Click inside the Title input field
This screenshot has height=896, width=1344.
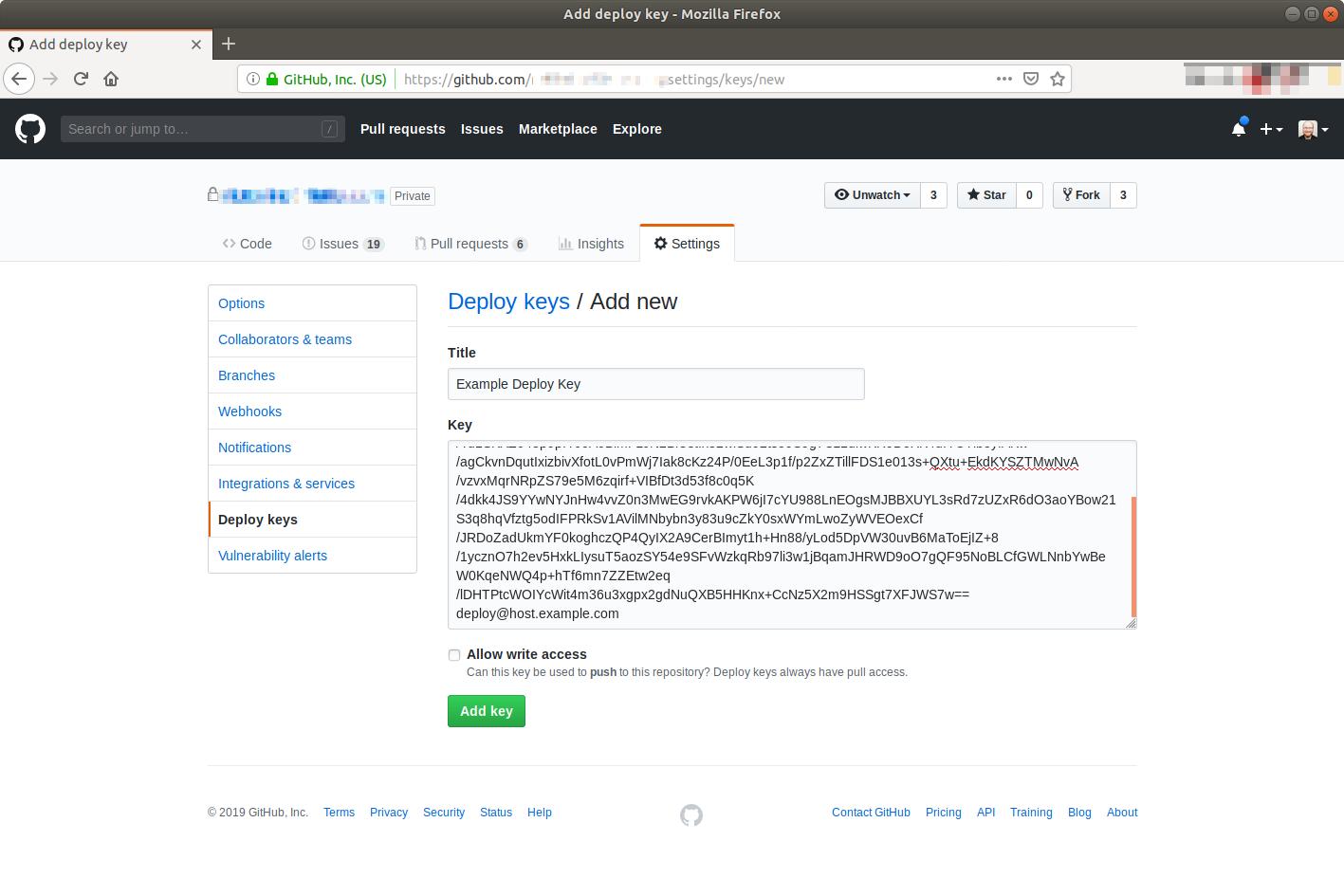coord(655,384)
